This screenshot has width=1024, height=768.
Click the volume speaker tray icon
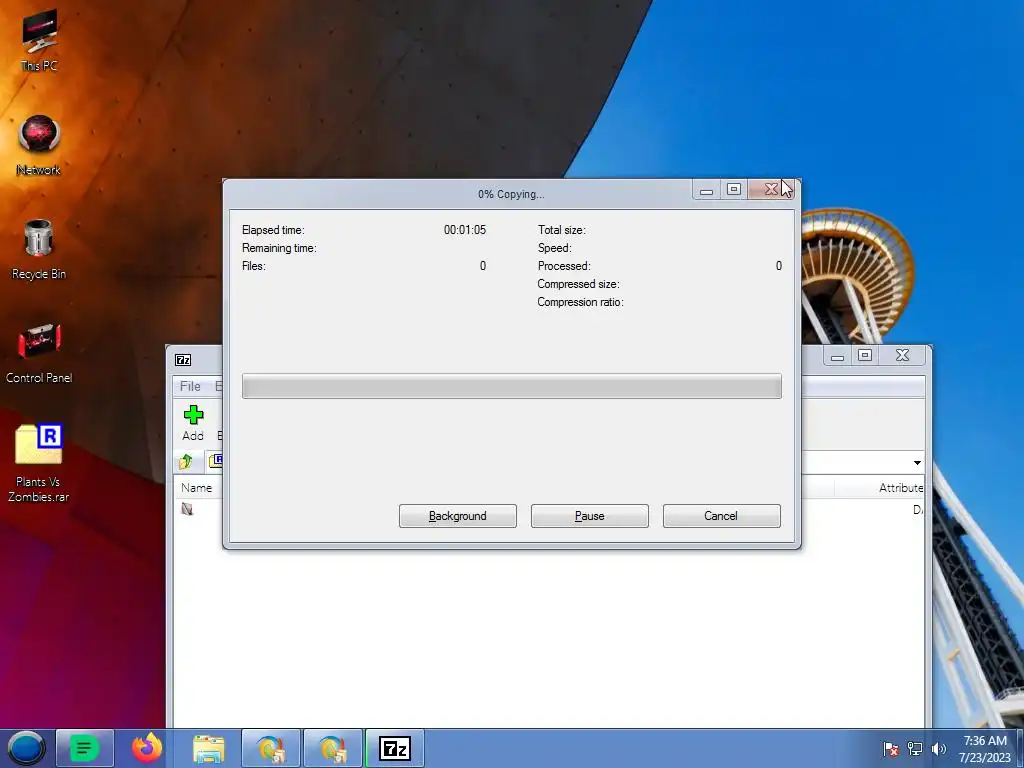click(938, 749)
